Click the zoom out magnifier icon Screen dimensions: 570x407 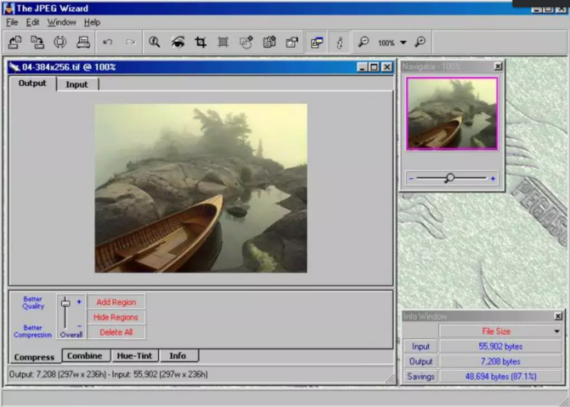(x=363, y=42)
